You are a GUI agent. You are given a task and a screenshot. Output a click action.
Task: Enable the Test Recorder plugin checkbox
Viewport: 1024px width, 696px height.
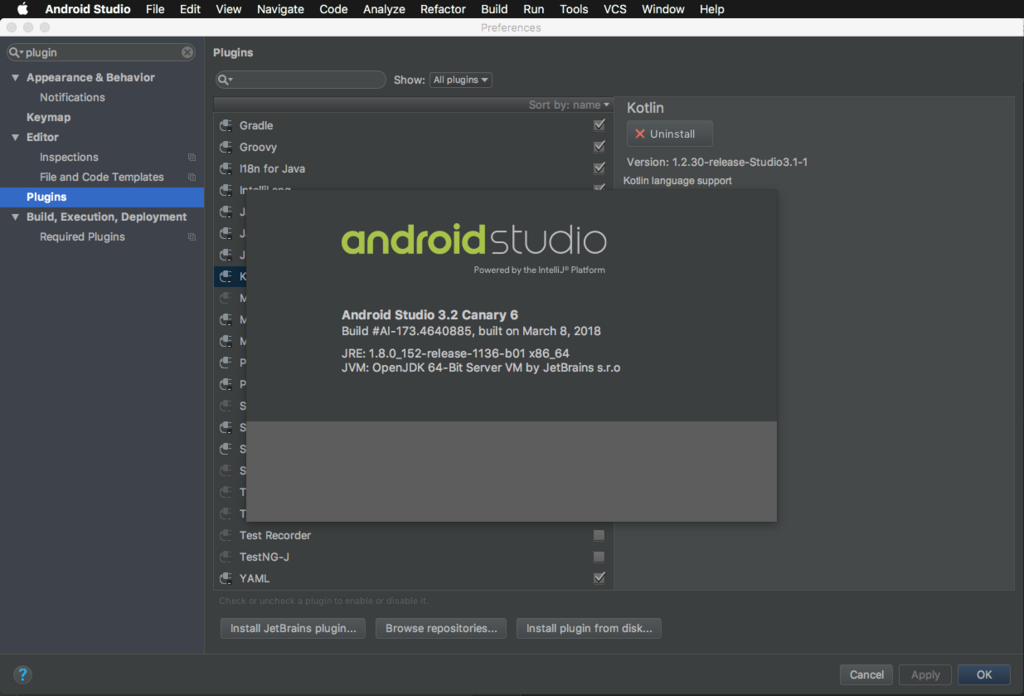tap(599, 535)
